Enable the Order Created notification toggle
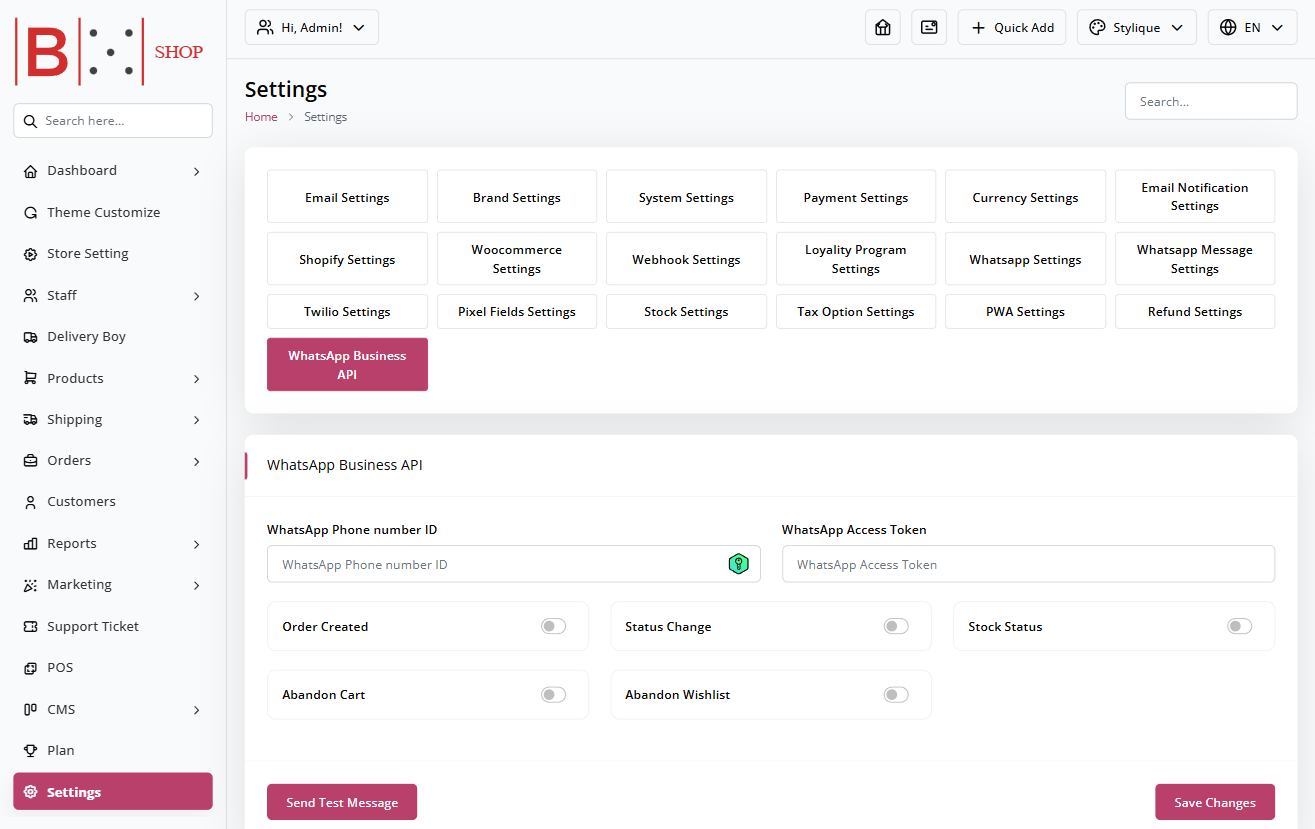This screenshot has width=1315, height=829. pyautogui.click(x=552, y=625)
